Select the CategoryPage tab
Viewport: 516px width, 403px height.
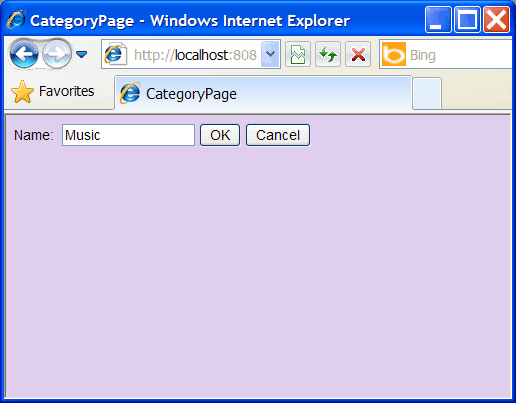(263, 93)
